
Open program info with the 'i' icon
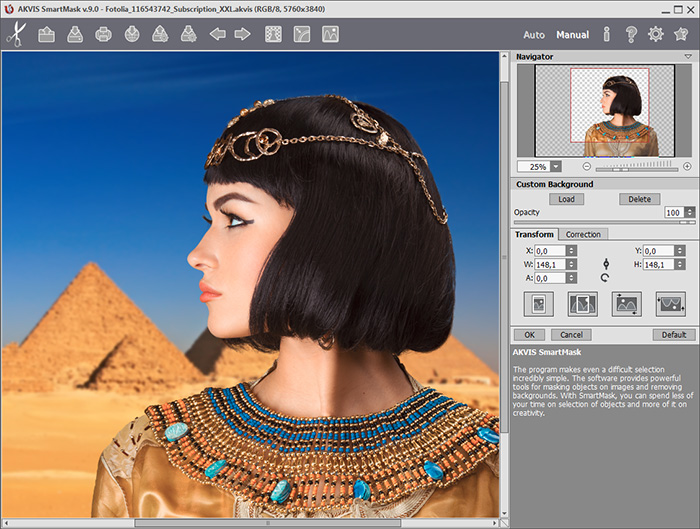pos(606,34)
